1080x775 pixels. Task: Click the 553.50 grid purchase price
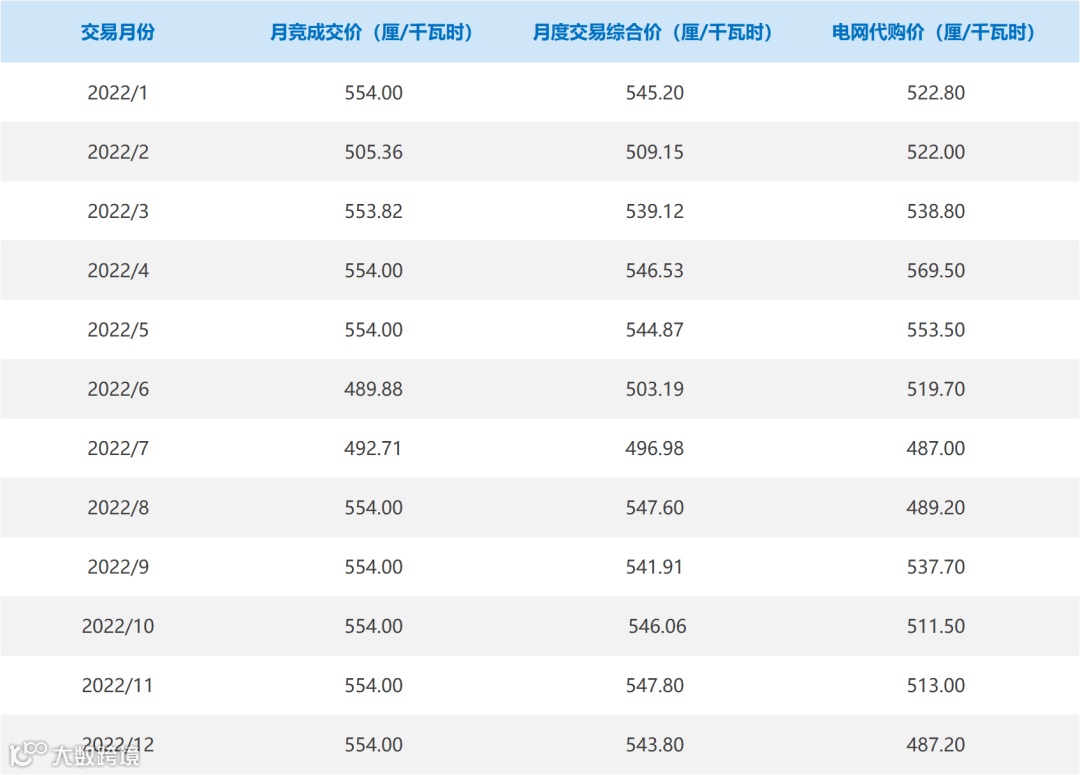pos(935,329)
